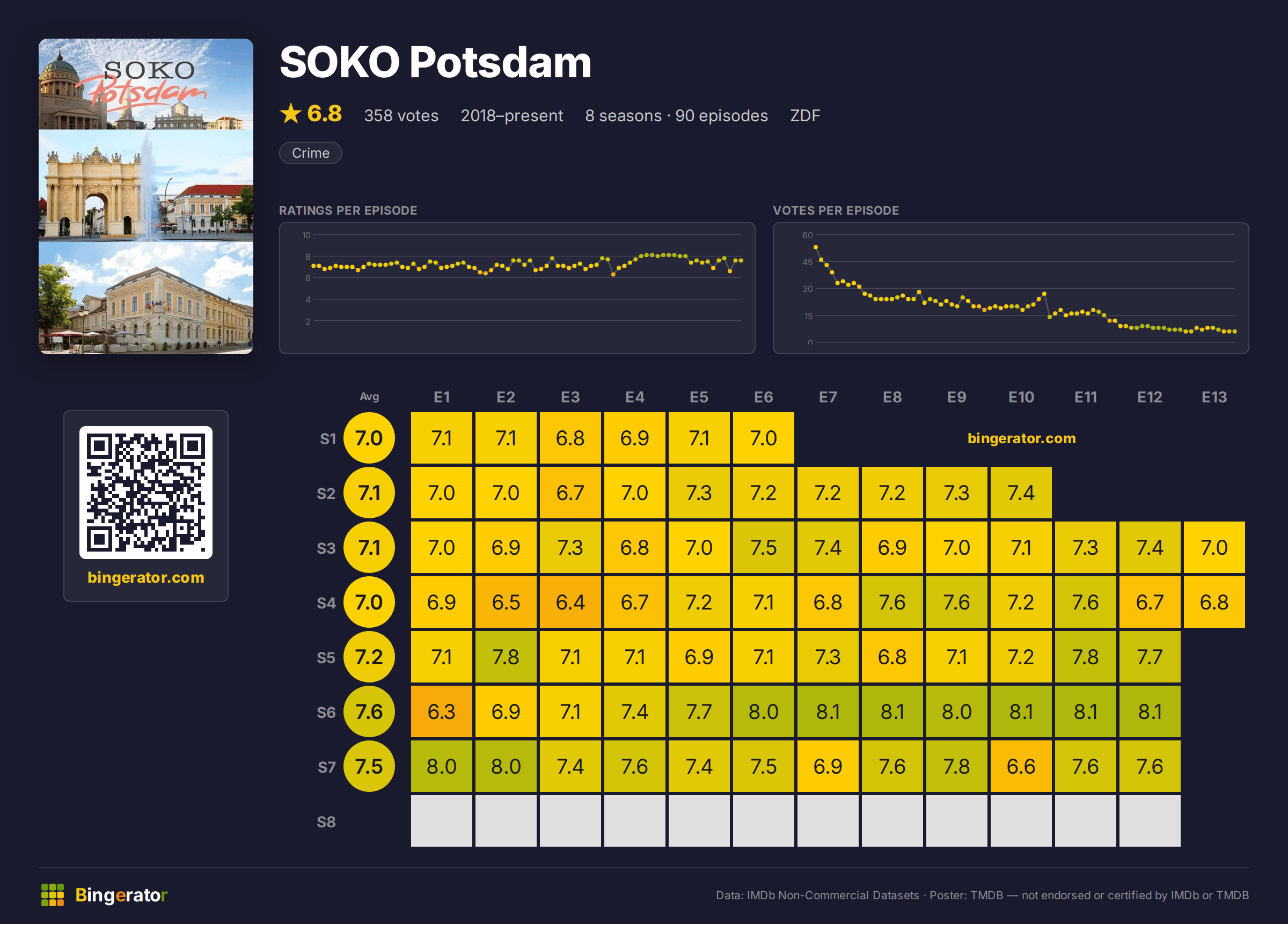The height and width of the screenshot is (925, 1288).
Task: Click the S8 row label
Action: click(326, 822)
